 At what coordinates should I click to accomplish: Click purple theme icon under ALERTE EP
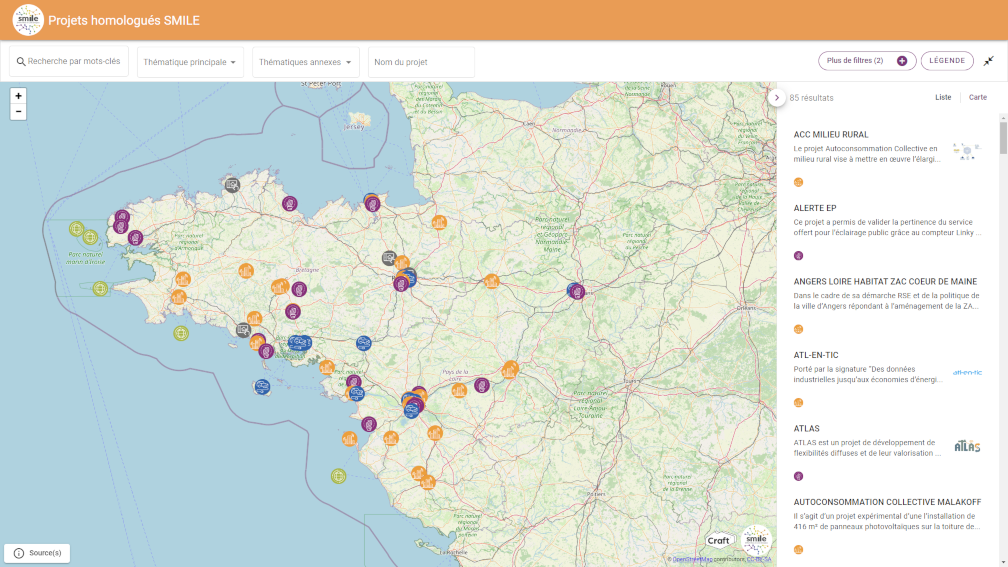click(x=798, y=256)
